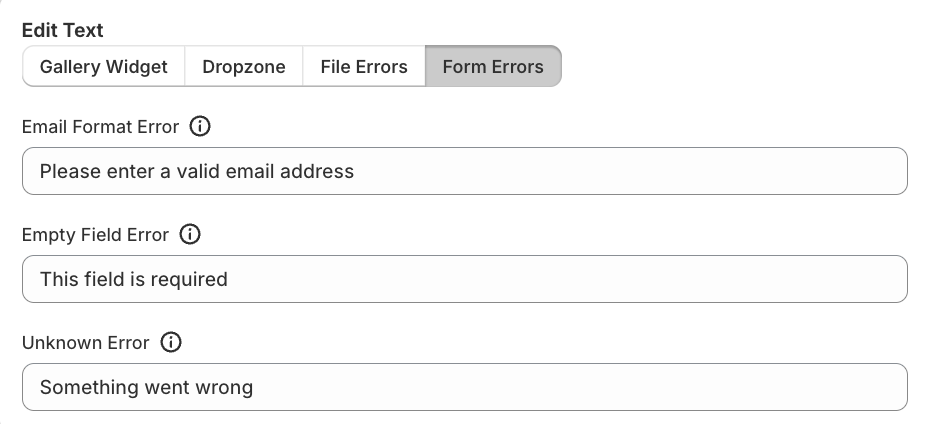928x424 pixels.
Task: Select the File Errors tab
Action: (x=364, y=67)
